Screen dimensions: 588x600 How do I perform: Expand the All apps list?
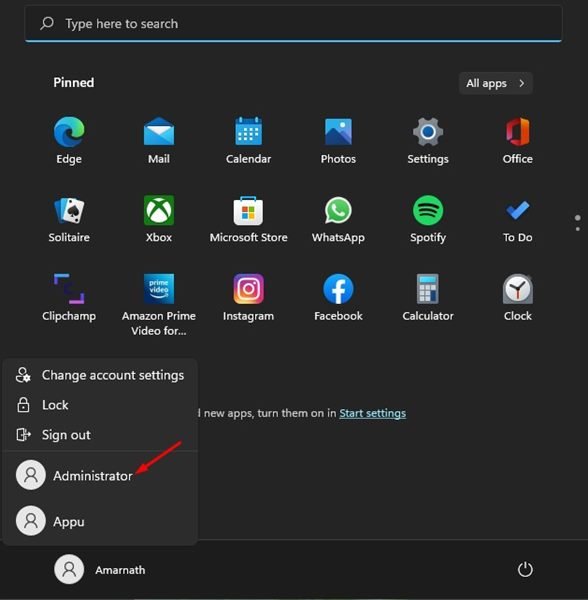pyautogui.click(x=495, y=83)
